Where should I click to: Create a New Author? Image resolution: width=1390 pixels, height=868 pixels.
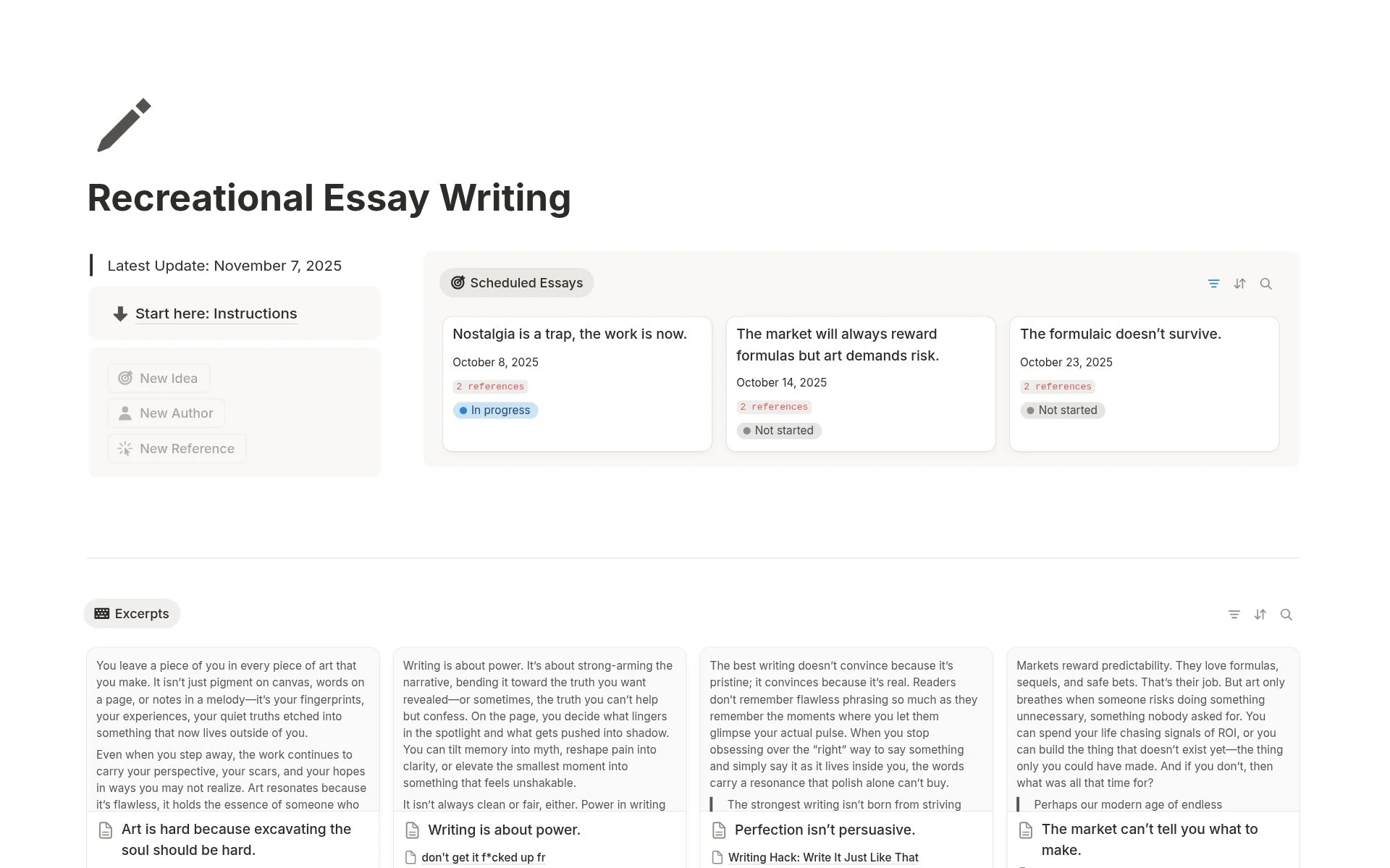click(x=166, y=413)
